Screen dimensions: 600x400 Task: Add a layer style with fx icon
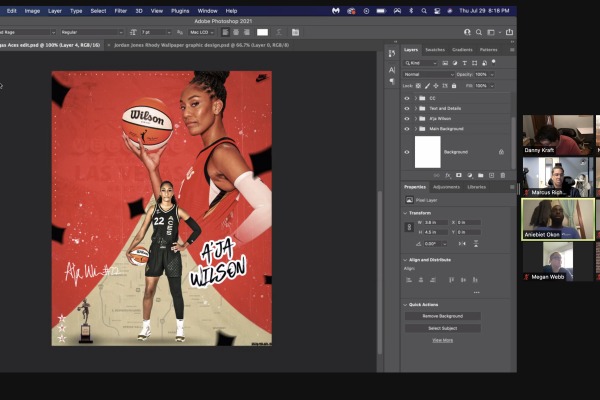tap(448, 175)
